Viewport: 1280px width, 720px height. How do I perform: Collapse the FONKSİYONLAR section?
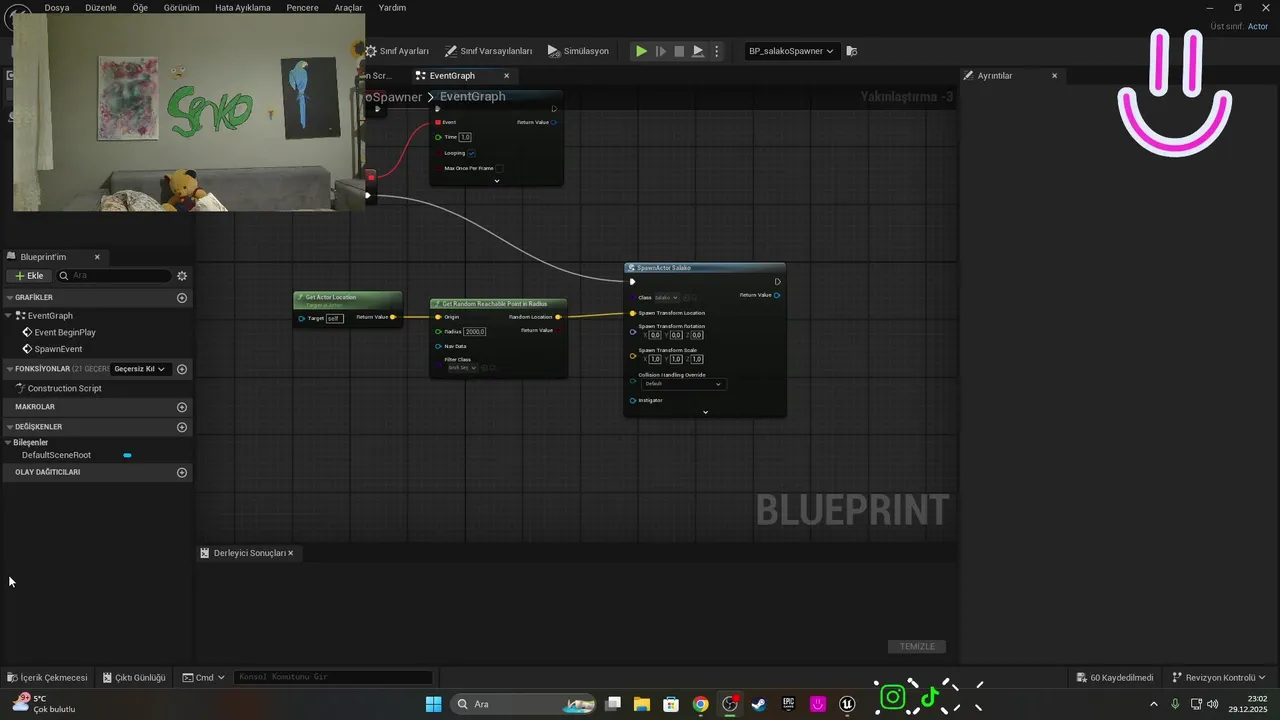9,369
